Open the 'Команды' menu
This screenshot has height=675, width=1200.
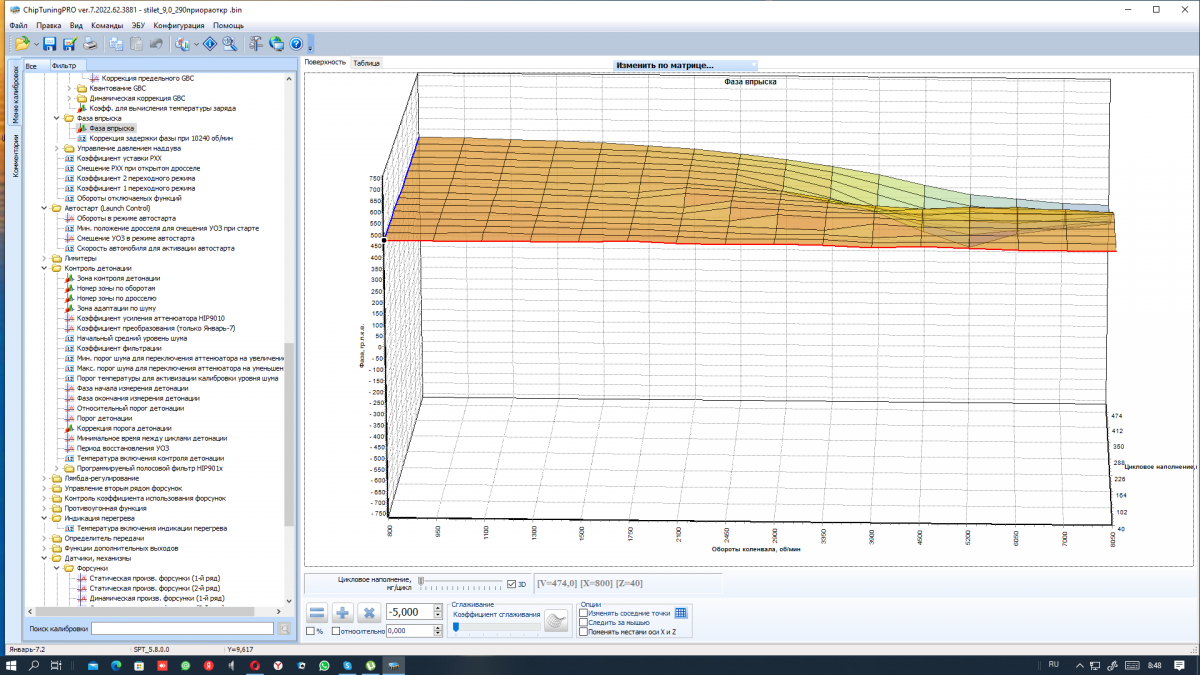pos(107,25)
